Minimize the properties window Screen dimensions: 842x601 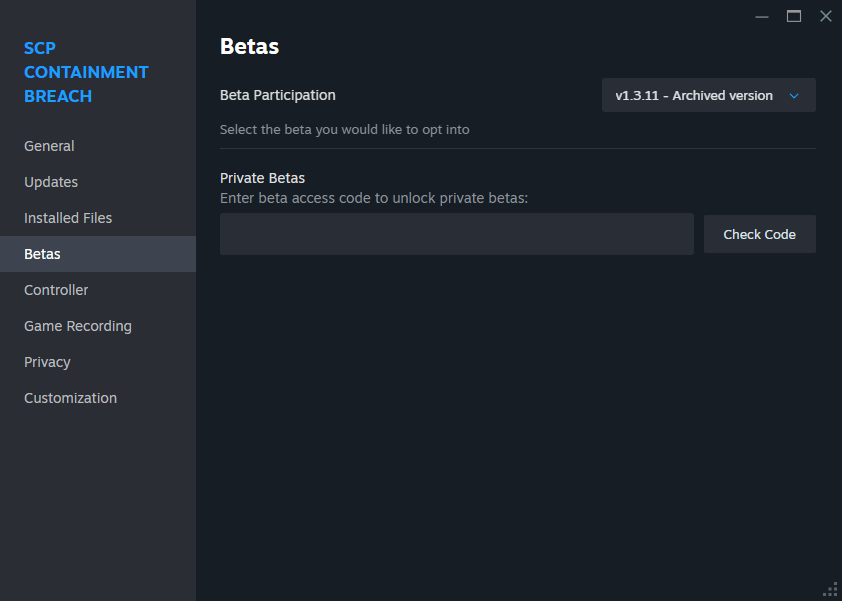(x=762, y=16)
